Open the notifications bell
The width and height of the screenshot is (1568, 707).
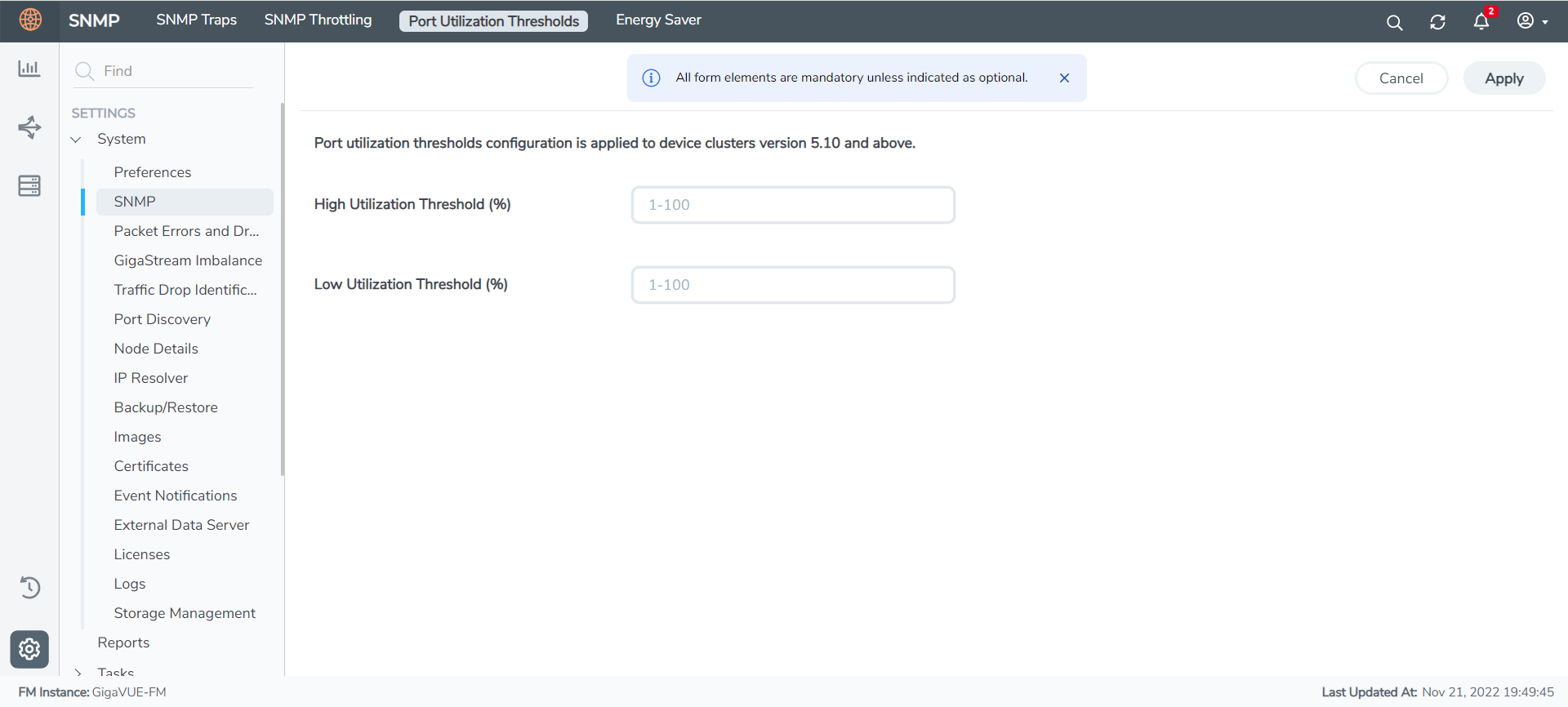(1481, 22)
